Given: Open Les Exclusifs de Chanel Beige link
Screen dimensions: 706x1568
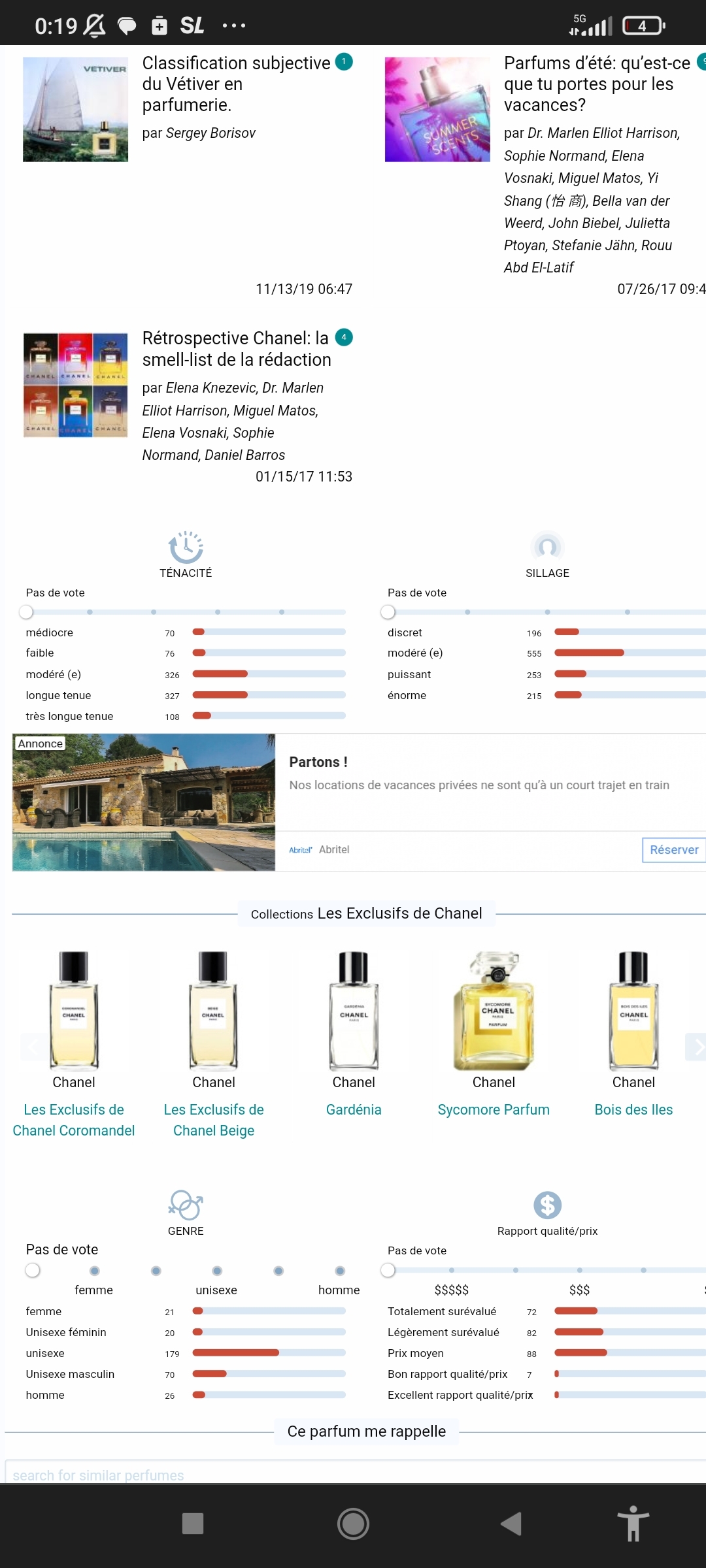Looking at the screenshot, I should pyautogui.click(x=214, y=1120).
